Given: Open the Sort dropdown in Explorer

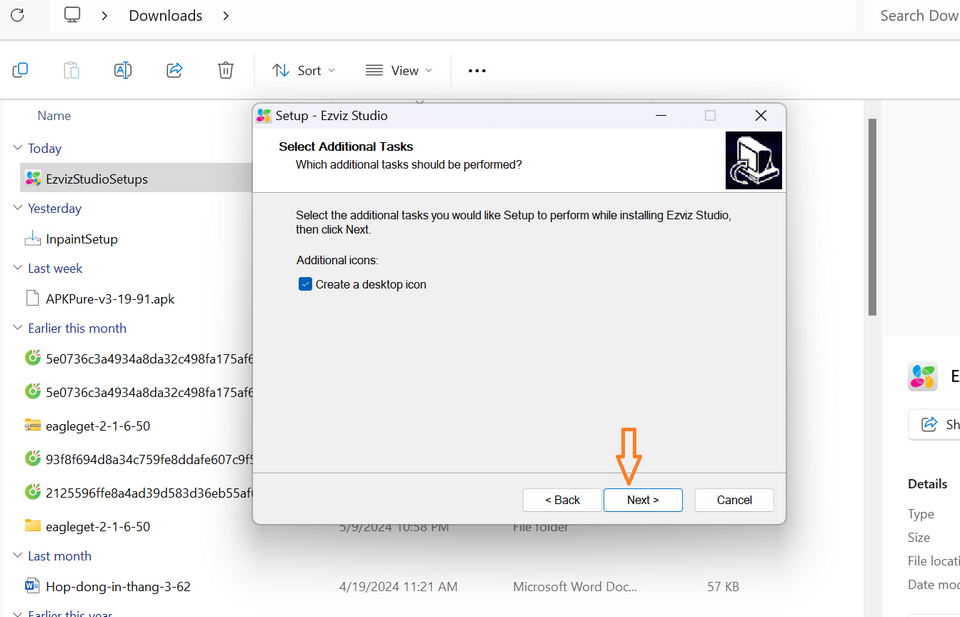Looking at the screenshot, I should click(x=304, y=70).
